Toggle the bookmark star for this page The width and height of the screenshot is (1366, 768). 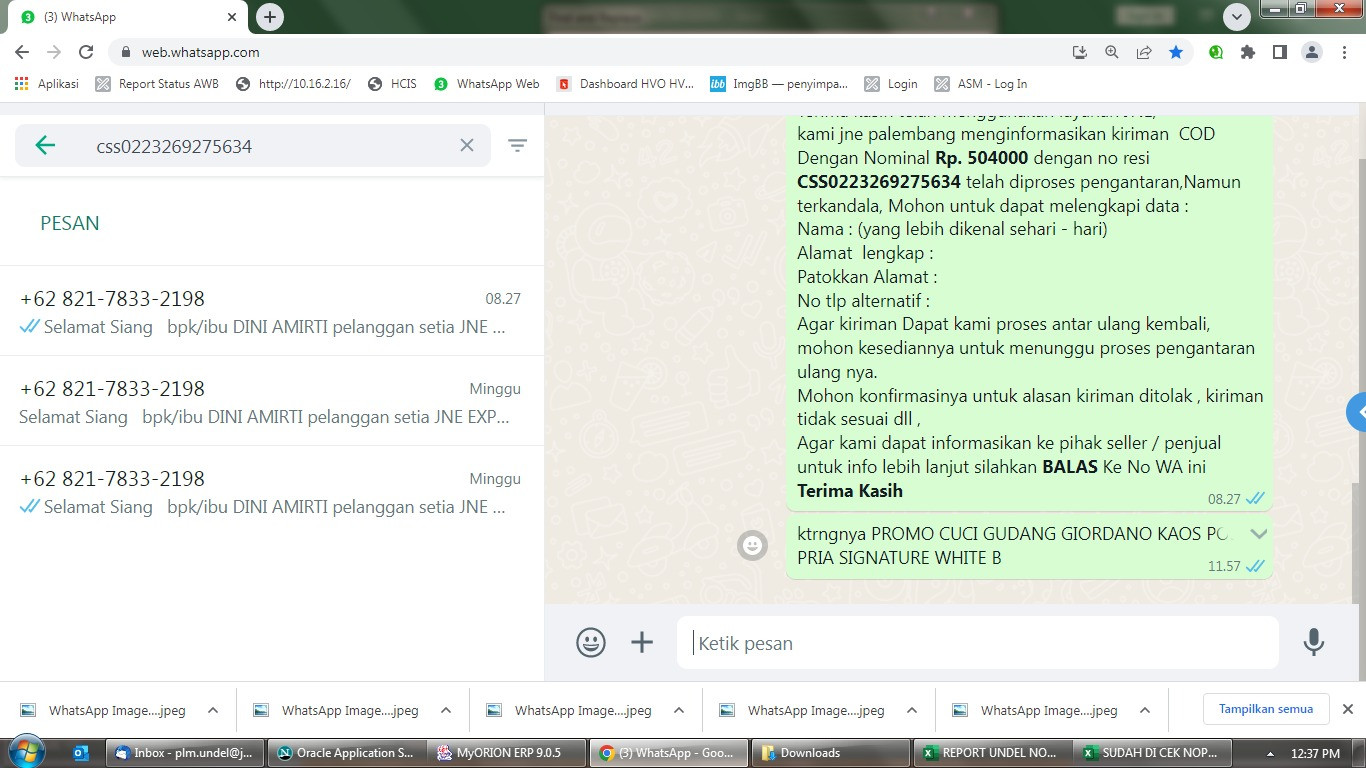click(x=1176, y=52)
